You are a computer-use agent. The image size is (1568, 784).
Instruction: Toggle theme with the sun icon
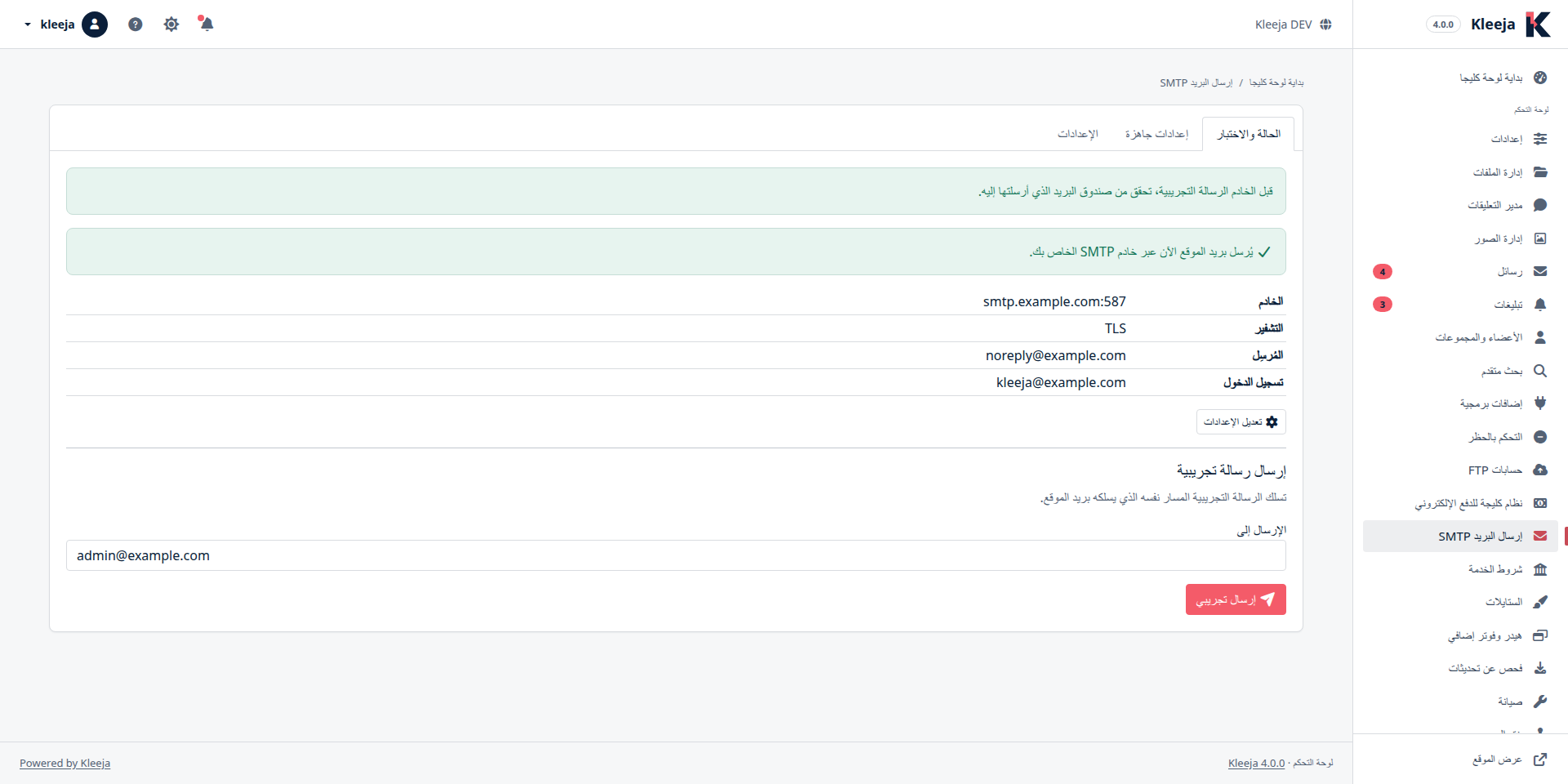(x=171, y=24)
